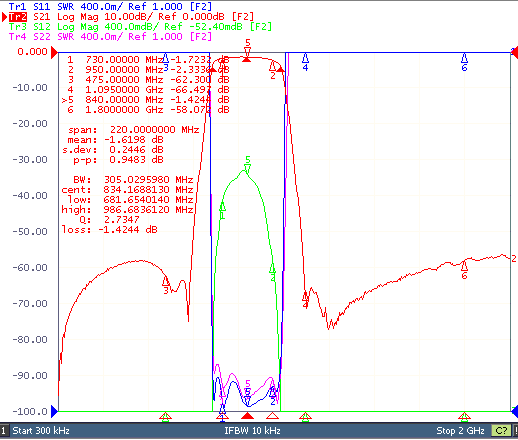Click the red marker 5 at the passband top

(x=247, y=48)
